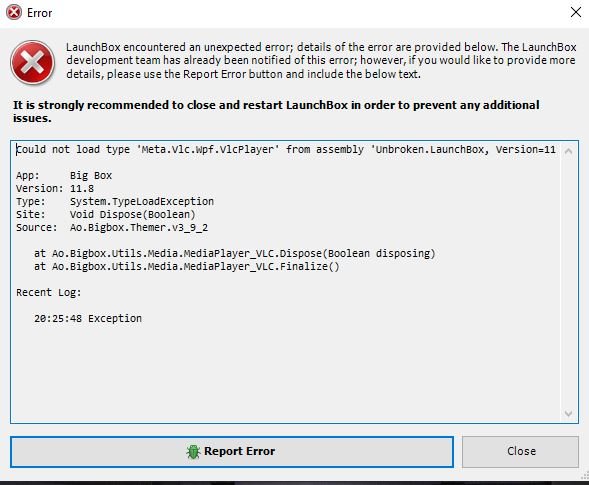Click the 'System.TypeLoadException' type line
The width and height of the screenshot is (589, 485).
[115, 201]
